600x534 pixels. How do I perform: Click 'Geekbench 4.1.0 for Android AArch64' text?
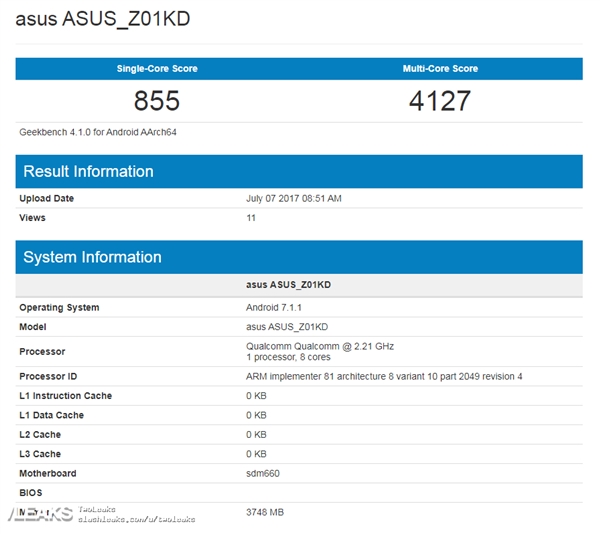(x=98, y=132)
